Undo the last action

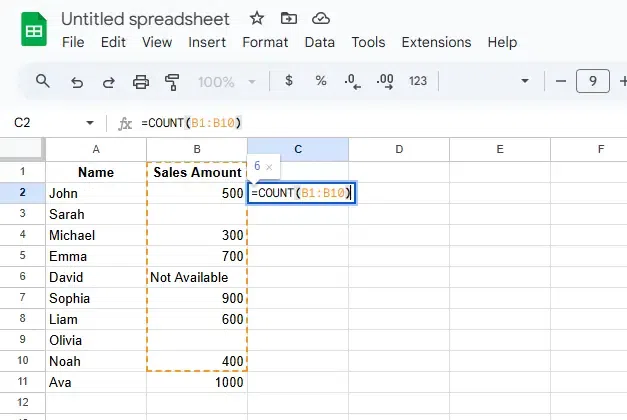[77, 82]
